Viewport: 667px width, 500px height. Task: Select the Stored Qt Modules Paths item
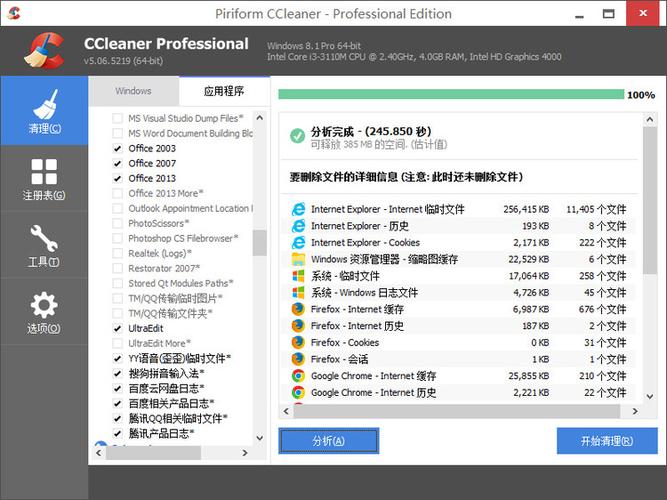[x=181, y=283]
